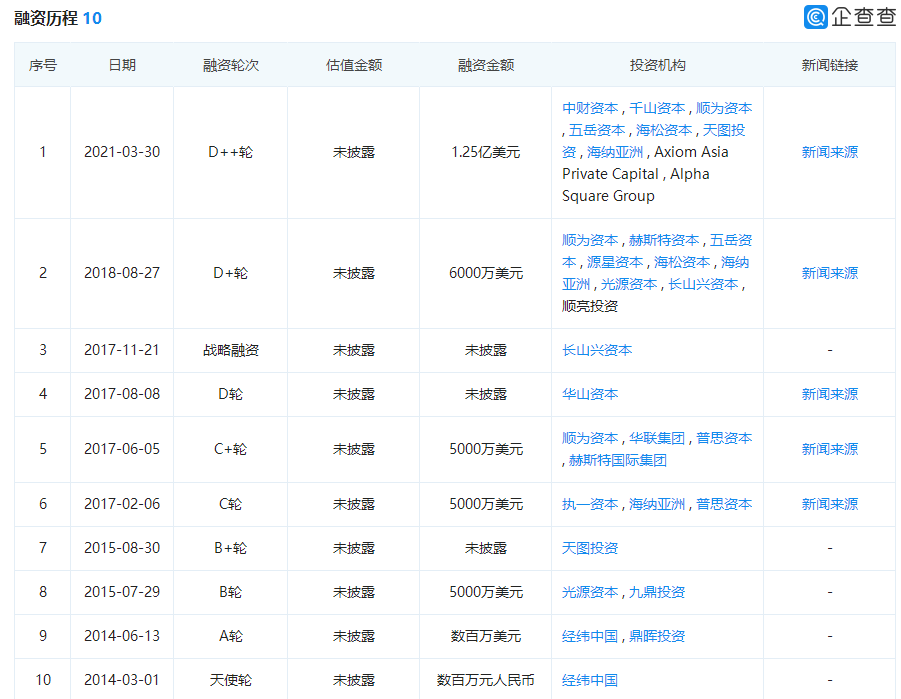Image resolution: width=901 pixels, height=699 pixels.
Task: Select the date cell 2015-08-30
Action: pos(122,548)
